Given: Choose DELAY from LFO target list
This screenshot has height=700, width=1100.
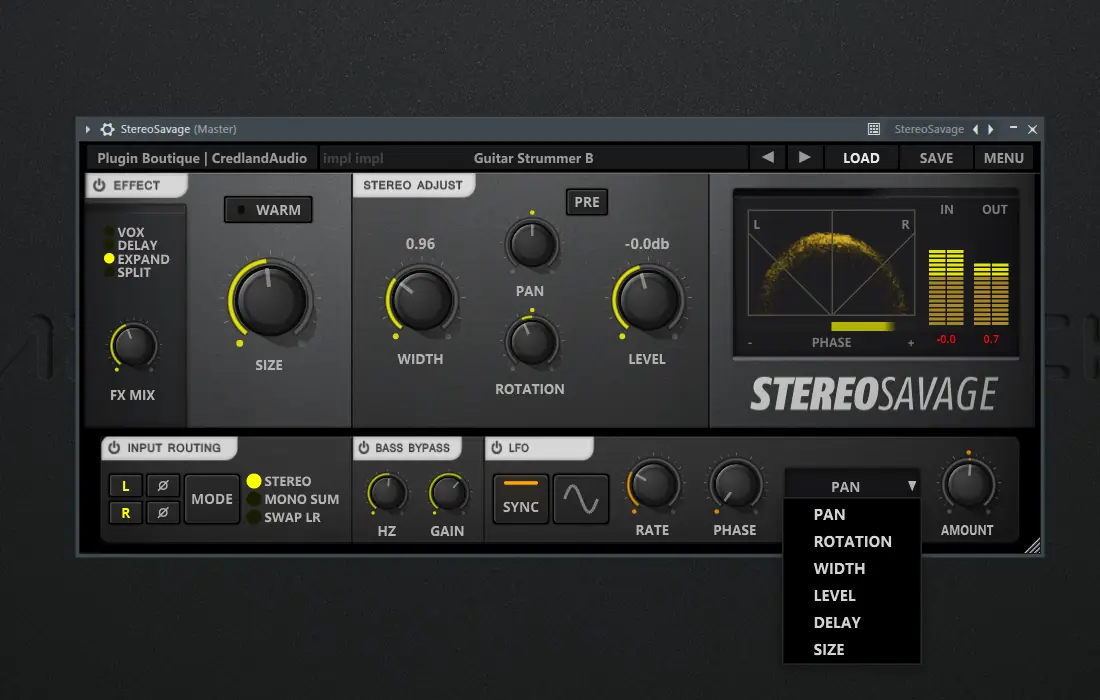Looking at the screenshot, I should [852, 623].
